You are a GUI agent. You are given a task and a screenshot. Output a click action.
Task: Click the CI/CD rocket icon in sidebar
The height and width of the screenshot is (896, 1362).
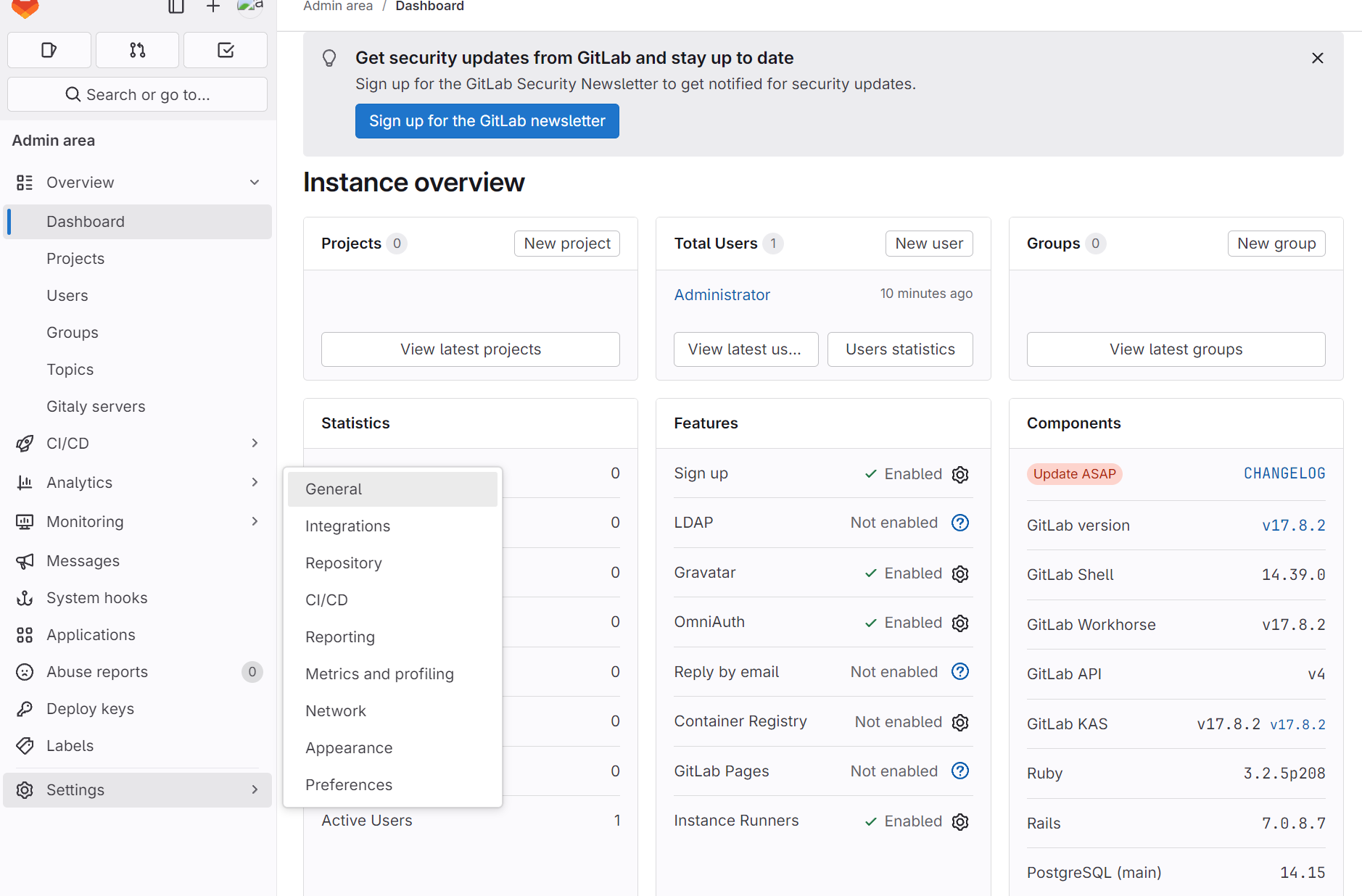click(x=25, y=444)
